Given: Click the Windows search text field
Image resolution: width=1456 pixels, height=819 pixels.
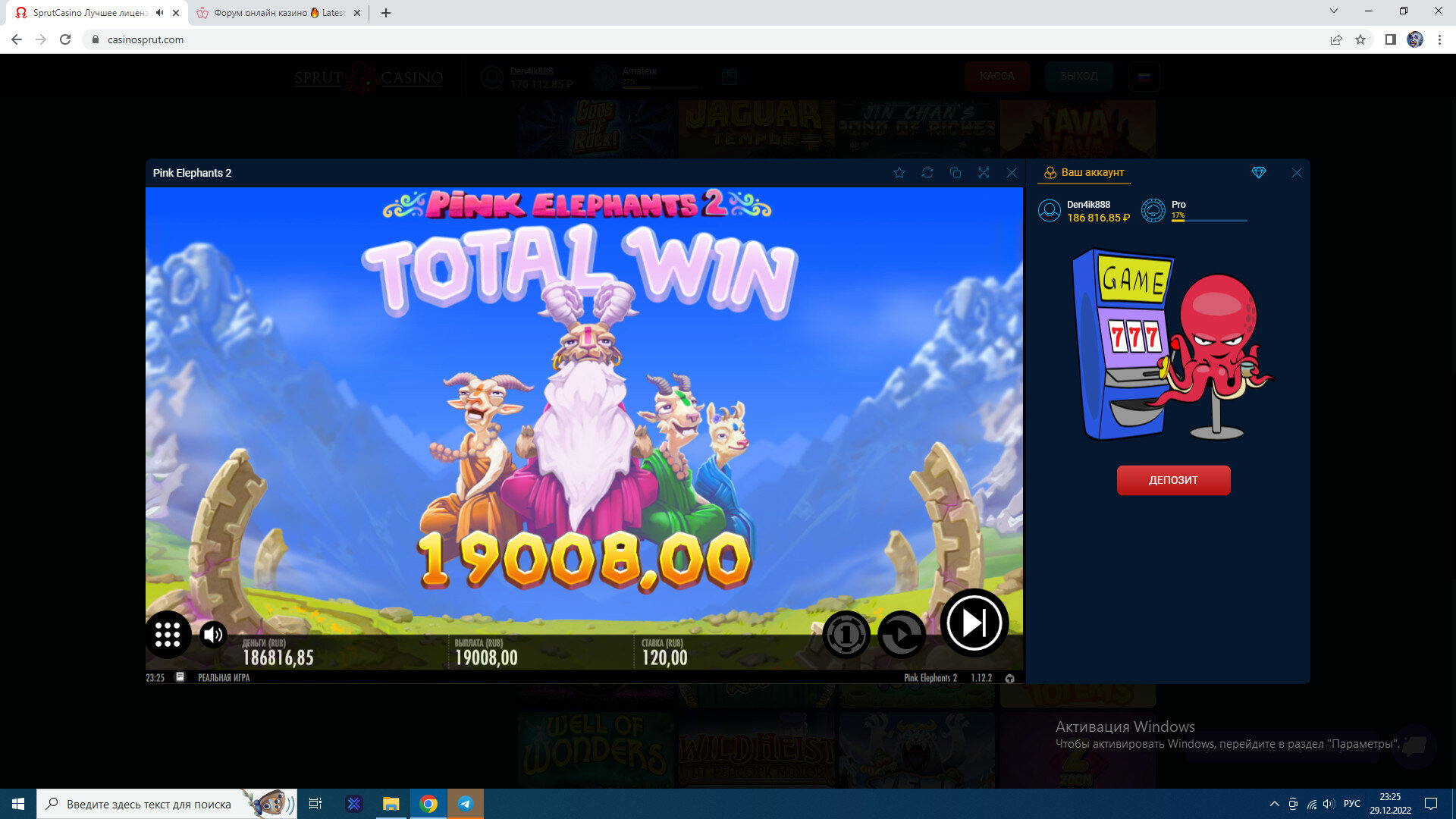Looking at the screenshot, I should 149,804.
